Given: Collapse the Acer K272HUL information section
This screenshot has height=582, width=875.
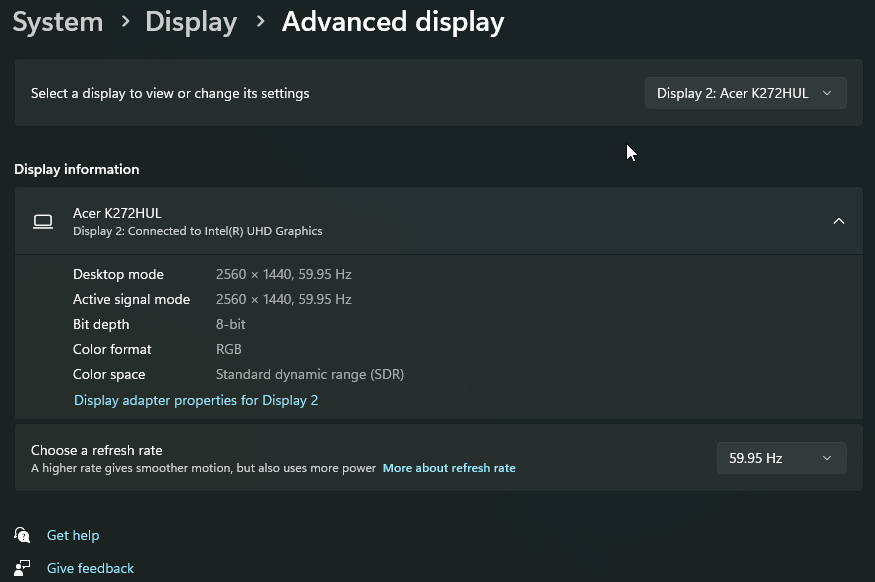Looking at the screenshot, I should [x=838, y=221].
